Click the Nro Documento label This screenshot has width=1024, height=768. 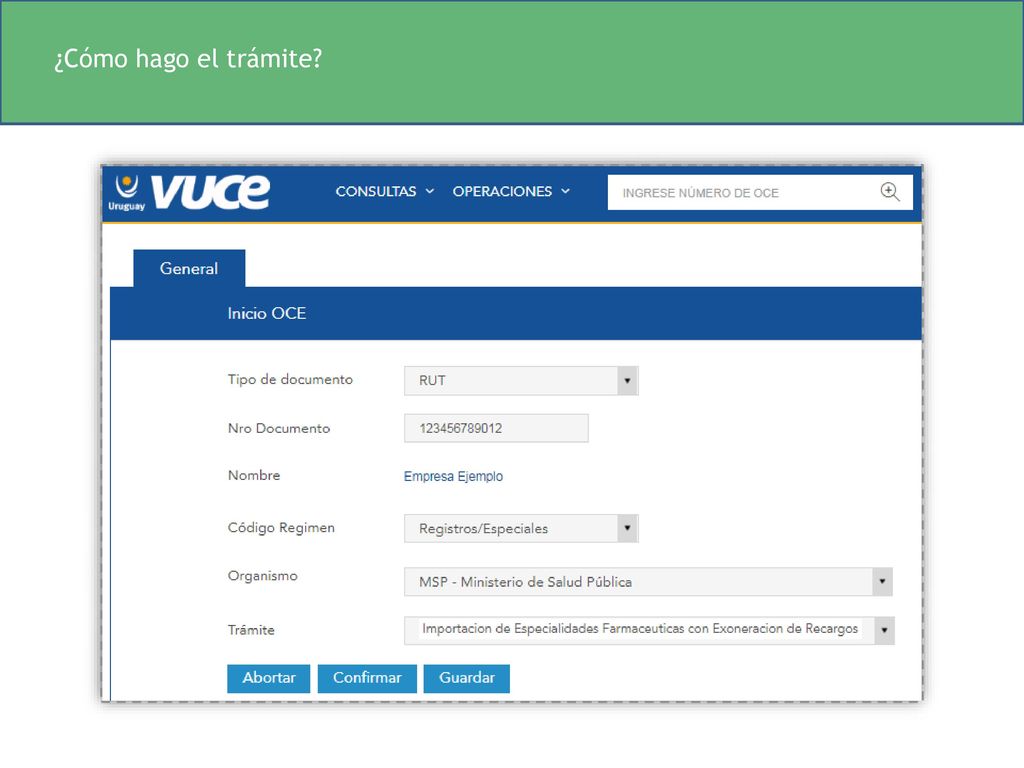click(279, 428)
